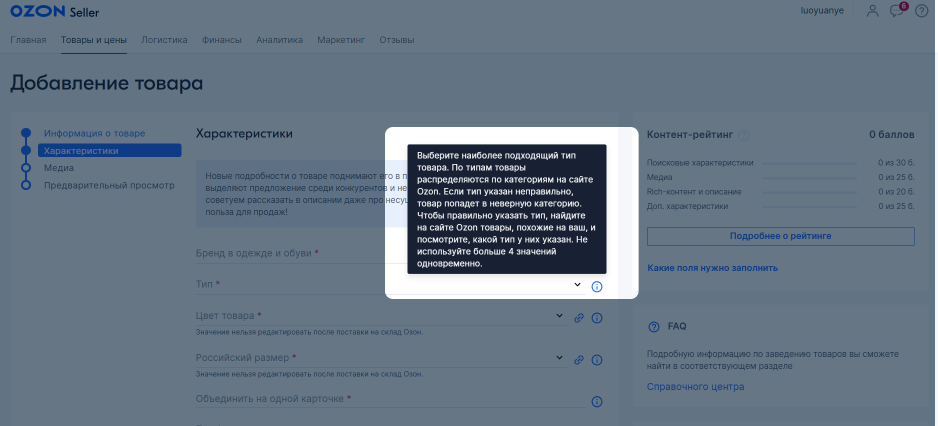The image size is (938, 426).
Task: Click the link icon for Цвет товара
Action: [578, 318]
